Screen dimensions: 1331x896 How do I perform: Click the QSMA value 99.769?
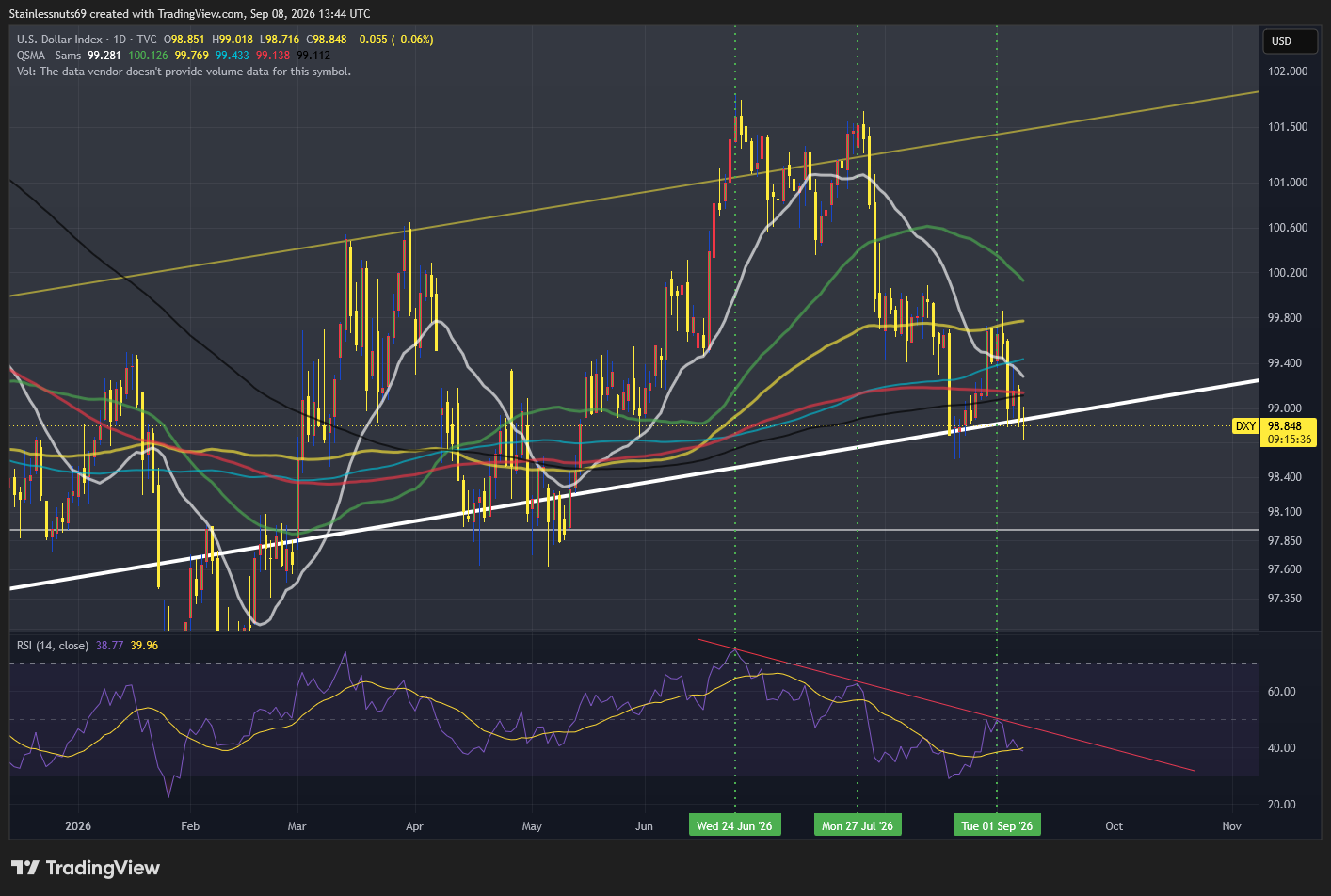tap(192, 56)
